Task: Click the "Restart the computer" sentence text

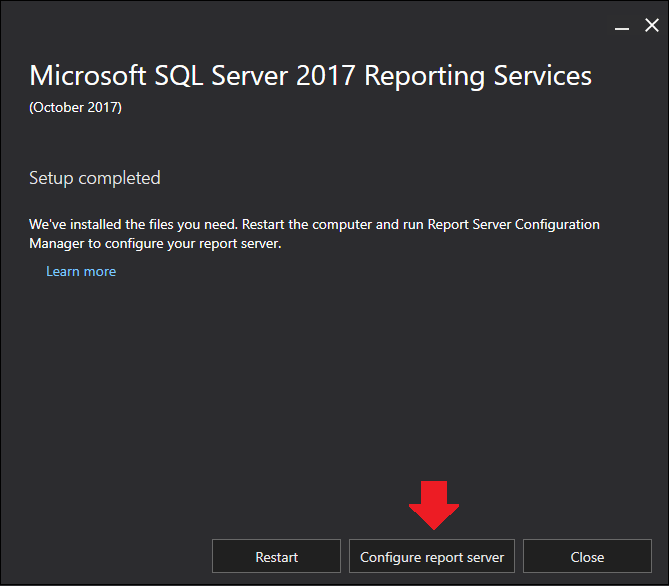Action: [x=307, y=224]
